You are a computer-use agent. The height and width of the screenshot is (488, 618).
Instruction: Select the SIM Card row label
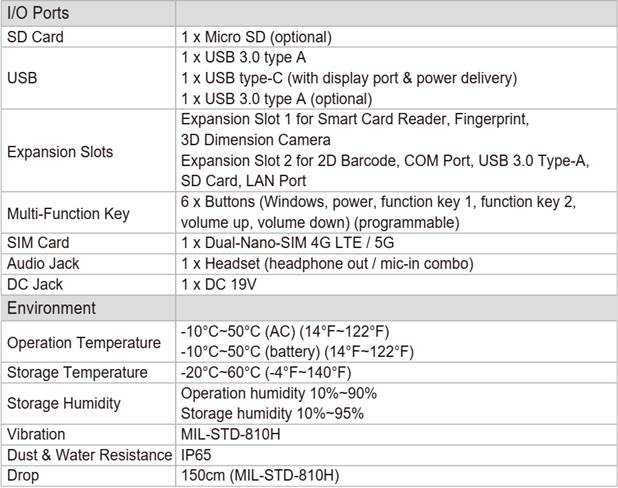[38, 242]
